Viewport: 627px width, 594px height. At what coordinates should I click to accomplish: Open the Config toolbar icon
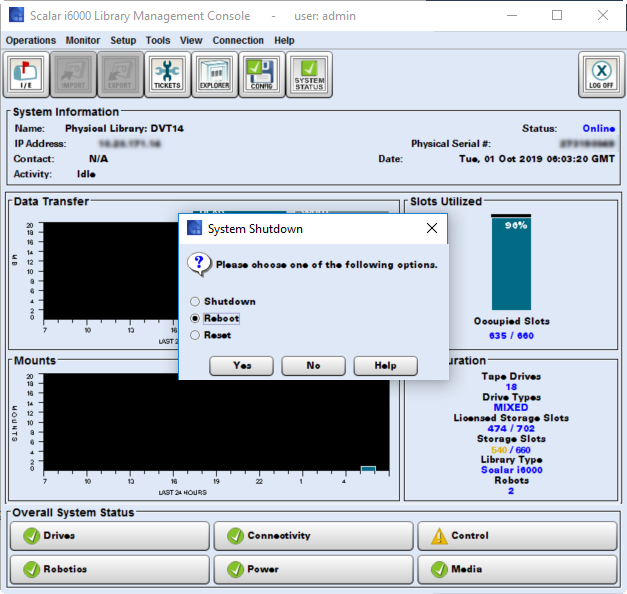click(x=262, y=74)
